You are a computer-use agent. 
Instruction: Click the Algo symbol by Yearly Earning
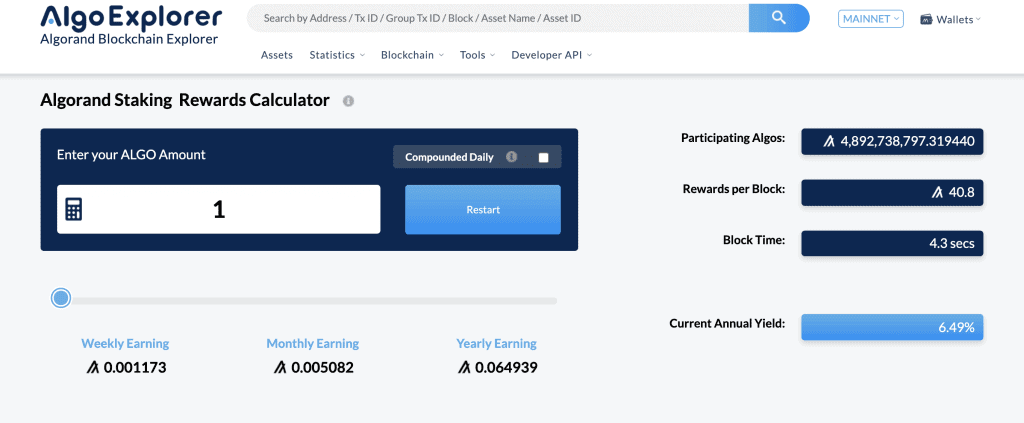point(464,368)
